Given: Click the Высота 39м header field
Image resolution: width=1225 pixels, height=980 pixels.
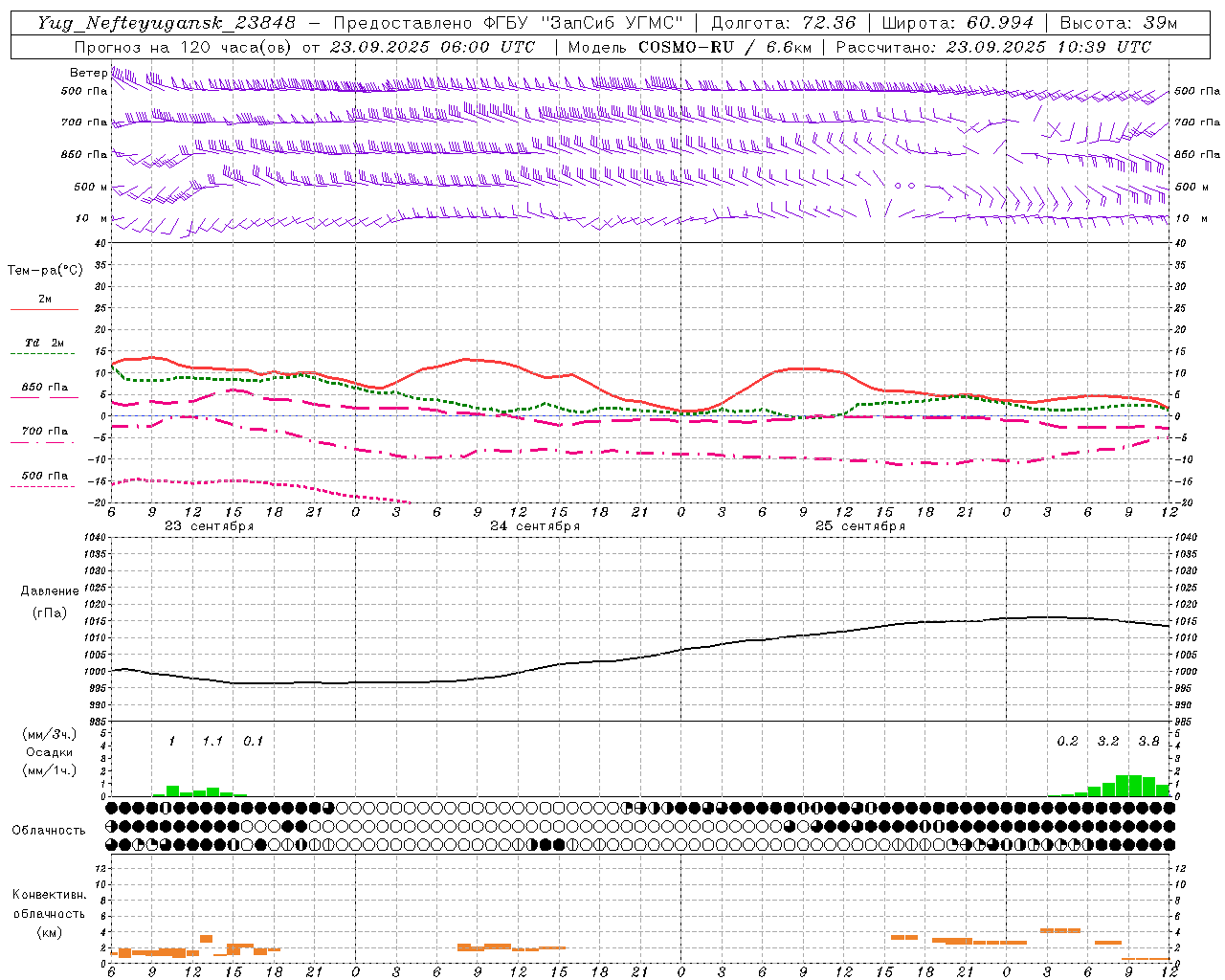Looking at the screenshot, I should (x=1119, y=23).
